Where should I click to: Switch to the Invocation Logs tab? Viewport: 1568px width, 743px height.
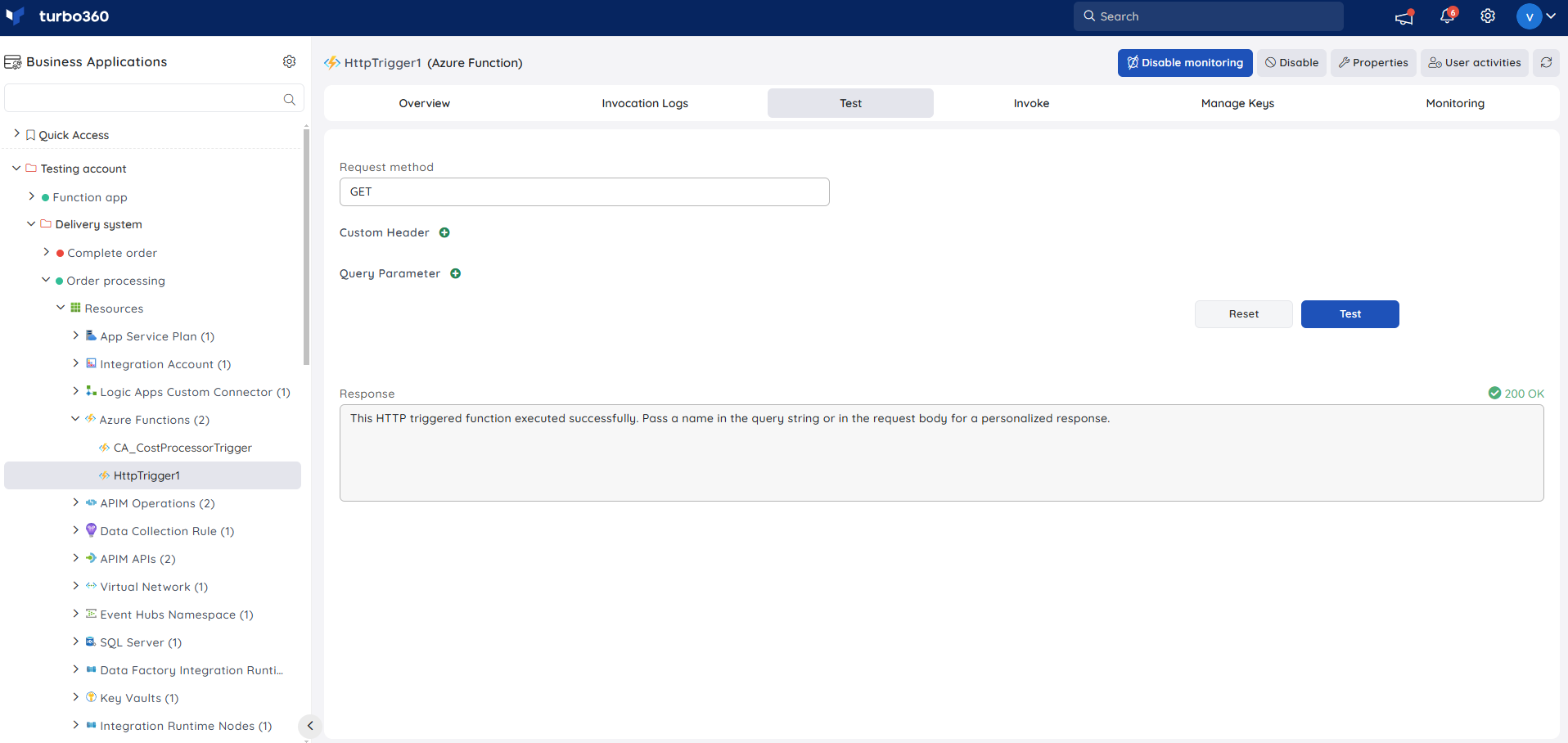[645, 103]
